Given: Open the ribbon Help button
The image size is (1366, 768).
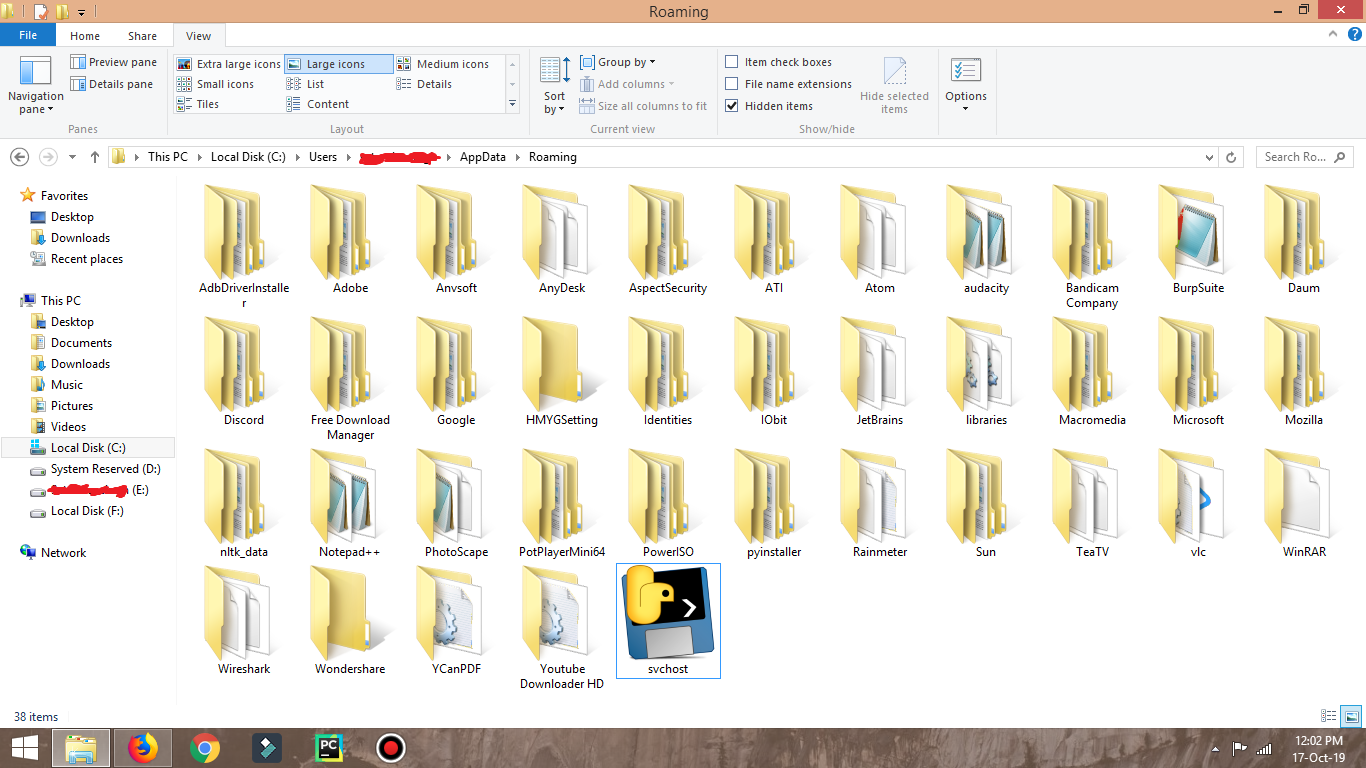Looking at the screenshot, I should click(x=1354, y=34).
